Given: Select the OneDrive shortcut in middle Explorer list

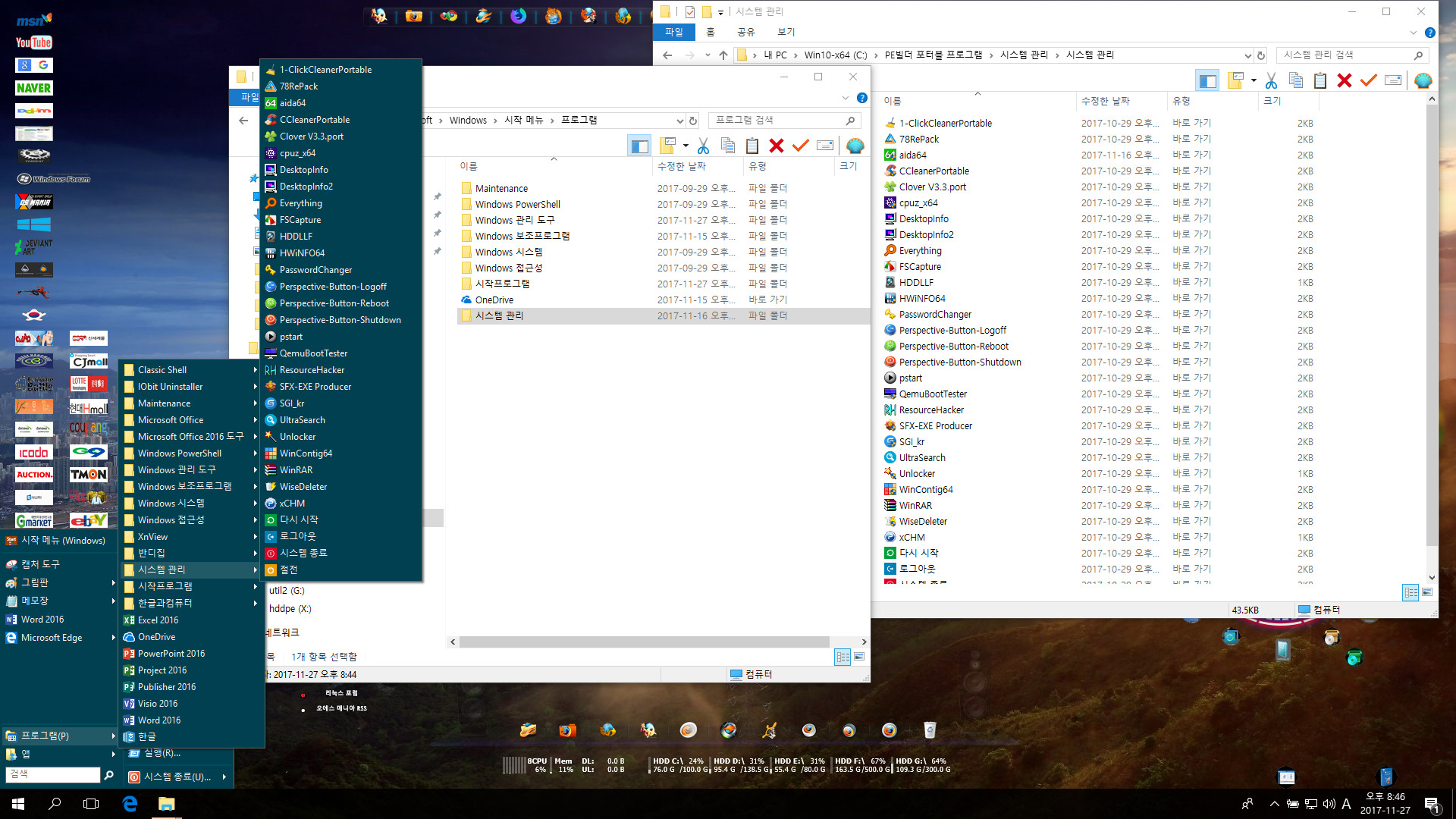Looking at the screenshot, I should point(494,300).
